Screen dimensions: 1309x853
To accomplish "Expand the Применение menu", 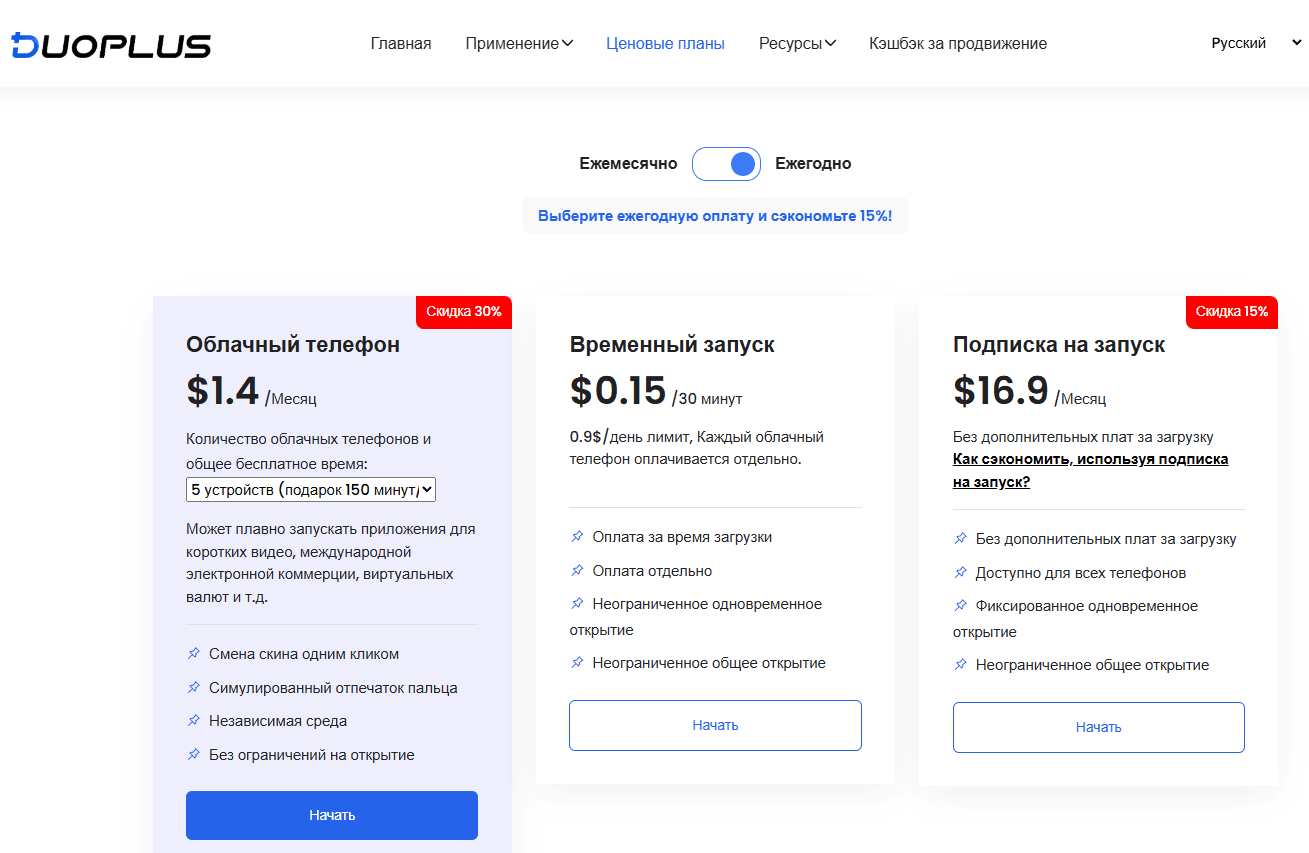I will click(519, 44).
